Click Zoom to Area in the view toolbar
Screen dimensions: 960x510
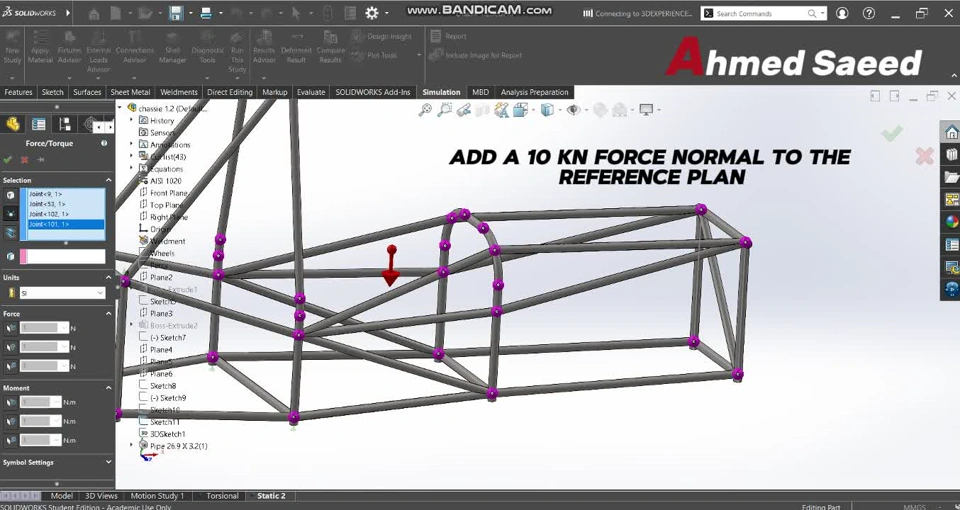[445, 110]
